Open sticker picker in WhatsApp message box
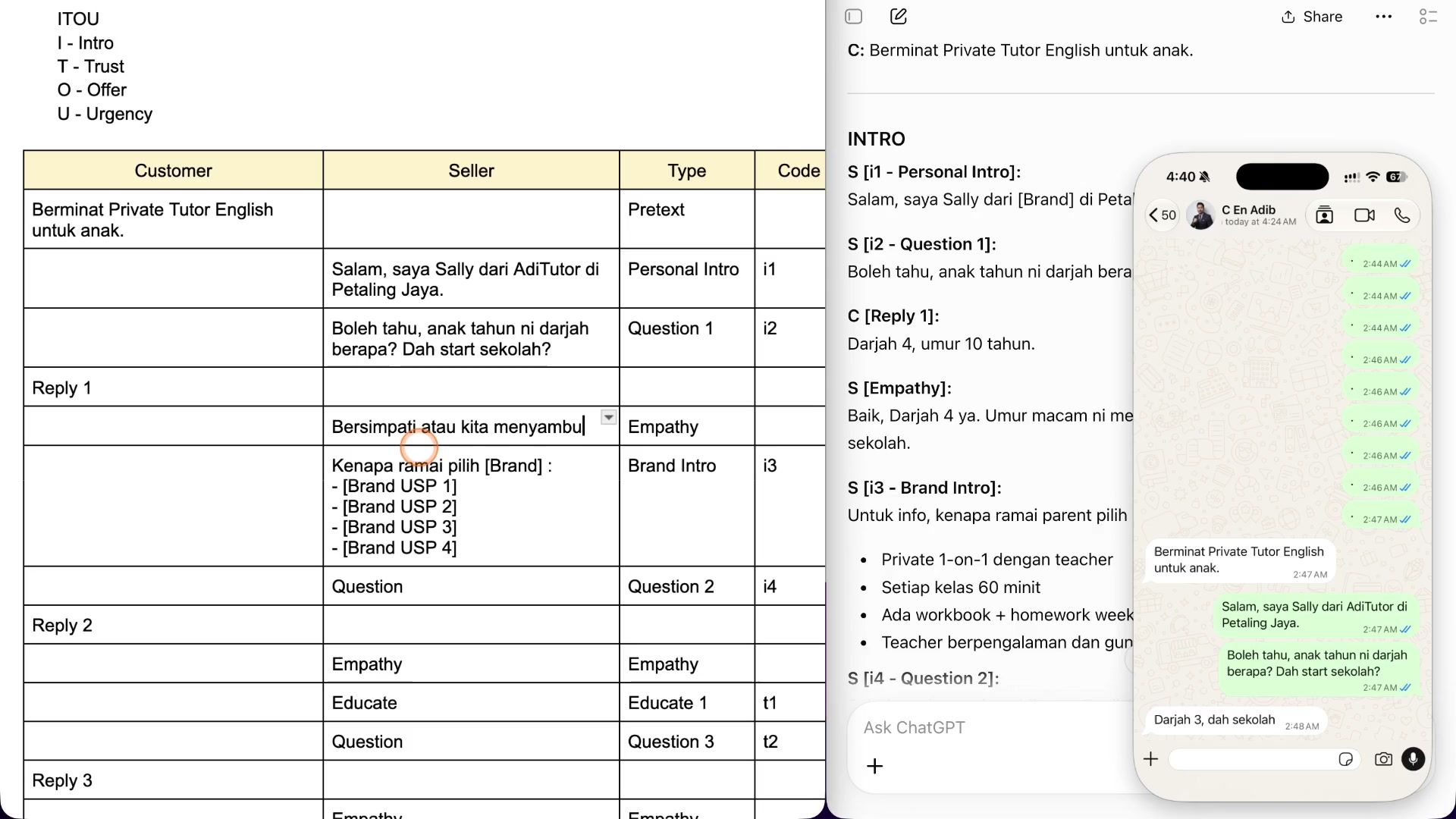 (1346, 759)
